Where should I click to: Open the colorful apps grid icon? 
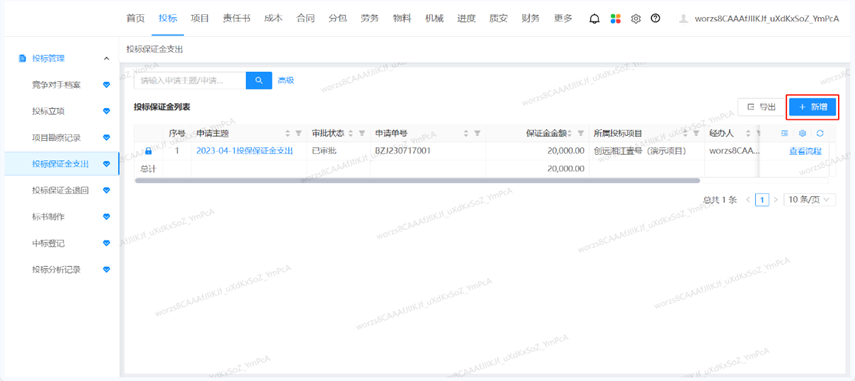[x=615, y=19]
